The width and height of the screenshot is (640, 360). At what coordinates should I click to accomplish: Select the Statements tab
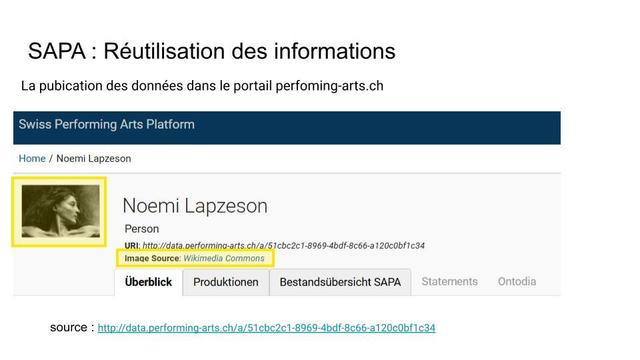tap(449, 282)
